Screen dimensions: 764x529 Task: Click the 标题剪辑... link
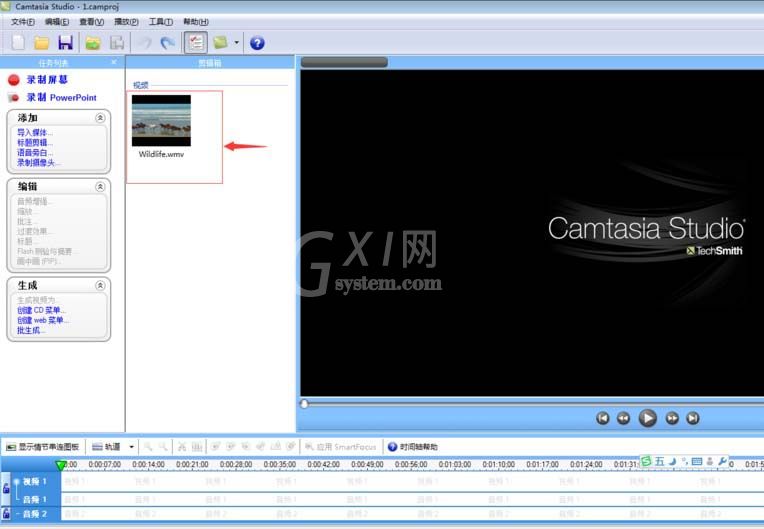pos(35,143)
